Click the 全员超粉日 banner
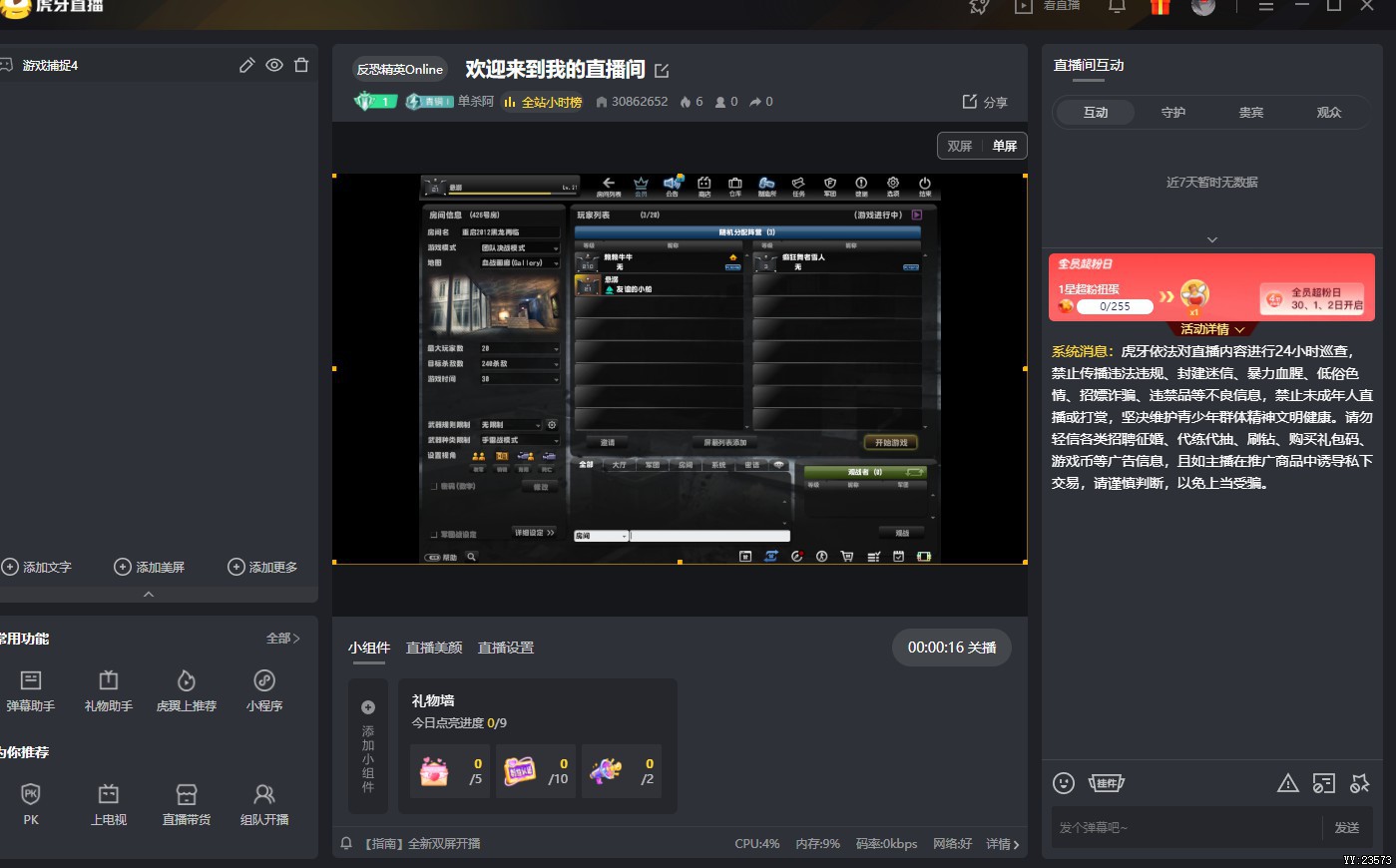This screenshot has height=868, width=1396. pos(1211,287)
